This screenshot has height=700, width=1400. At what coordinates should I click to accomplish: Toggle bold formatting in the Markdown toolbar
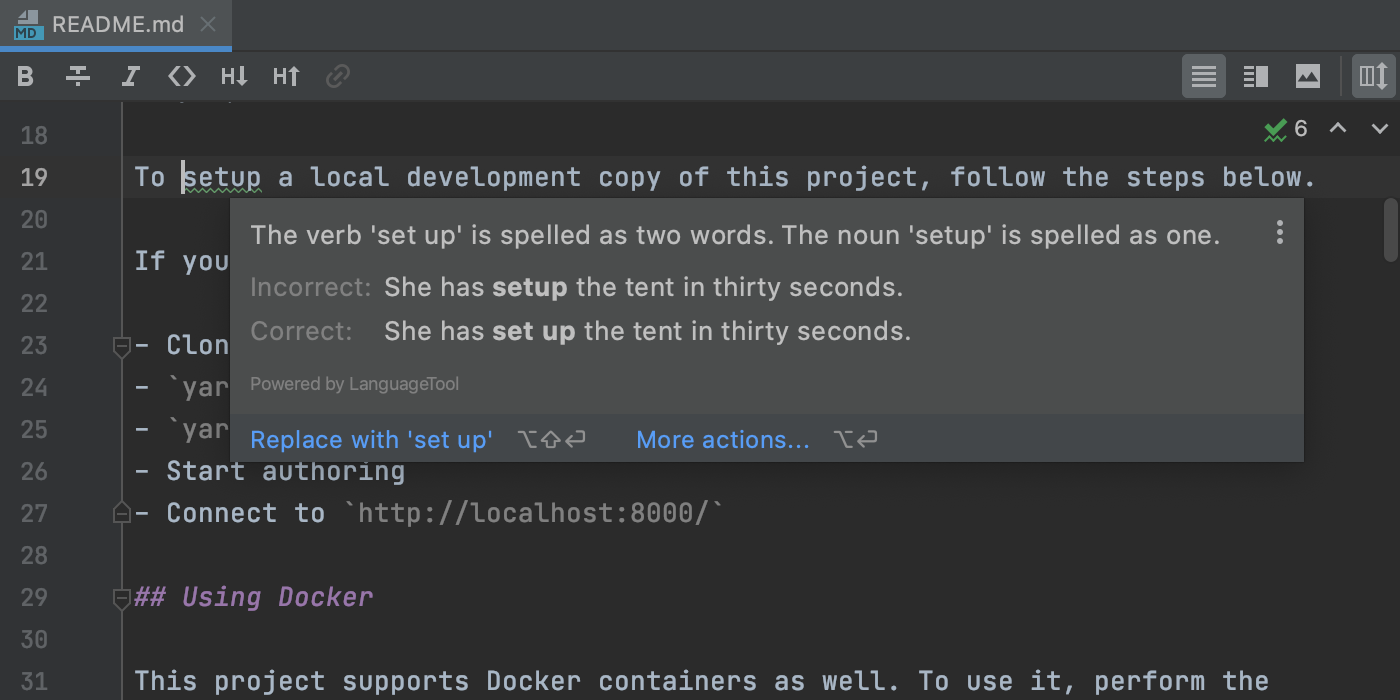[26, 76]
